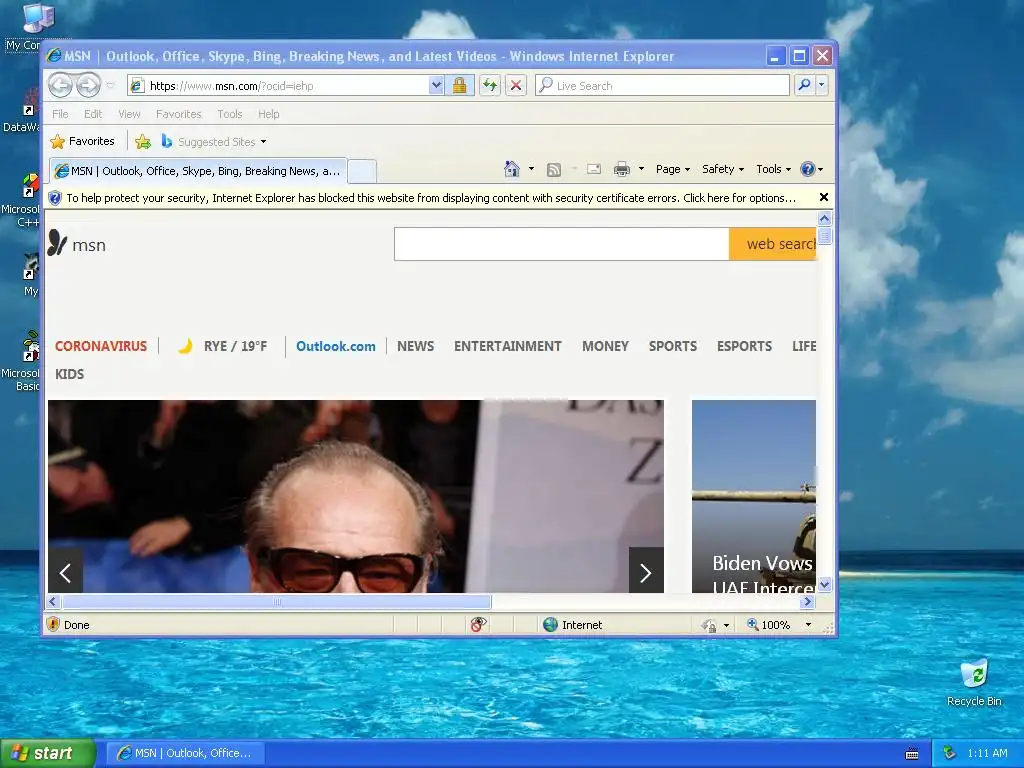The height and width of the screenshot is (768, 1024).
Task: Click the Internet zone globe icon
Action: coord(551,625)
